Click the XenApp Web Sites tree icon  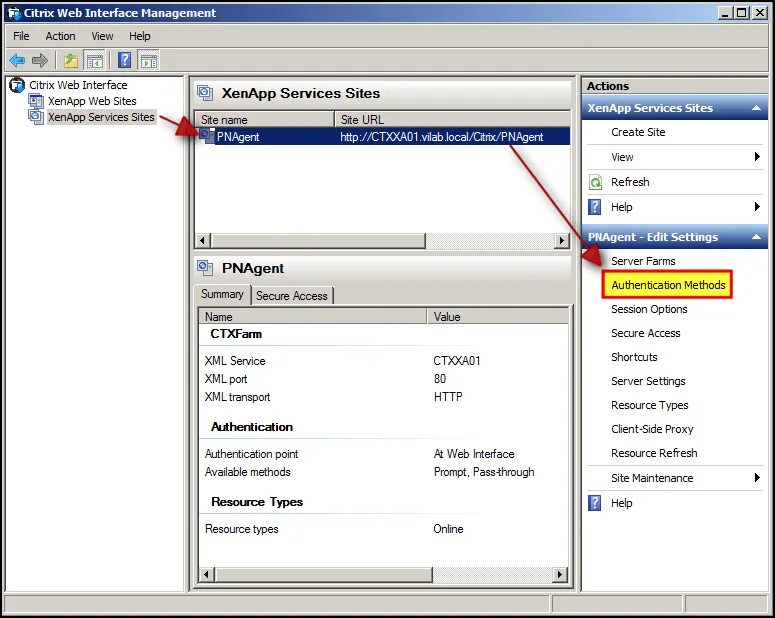point(36,101)
